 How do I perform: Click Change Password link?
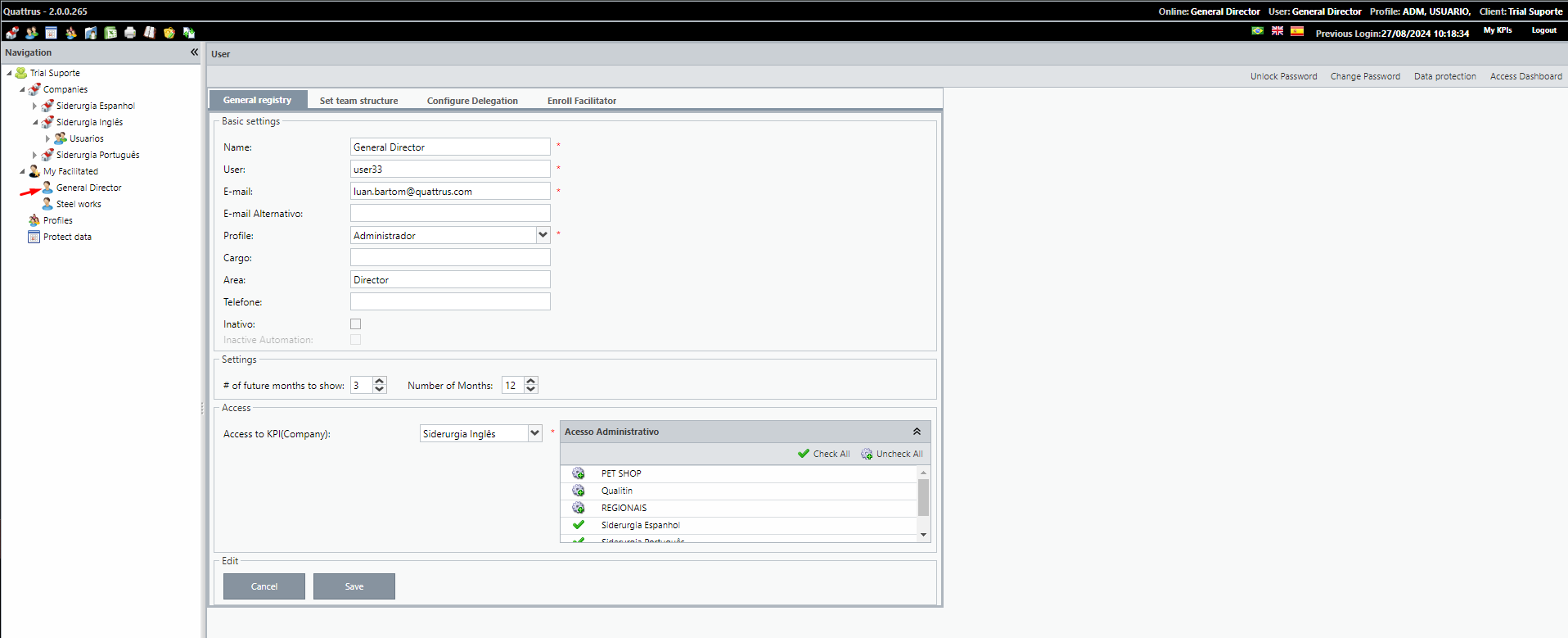(x=1365, y=76)
